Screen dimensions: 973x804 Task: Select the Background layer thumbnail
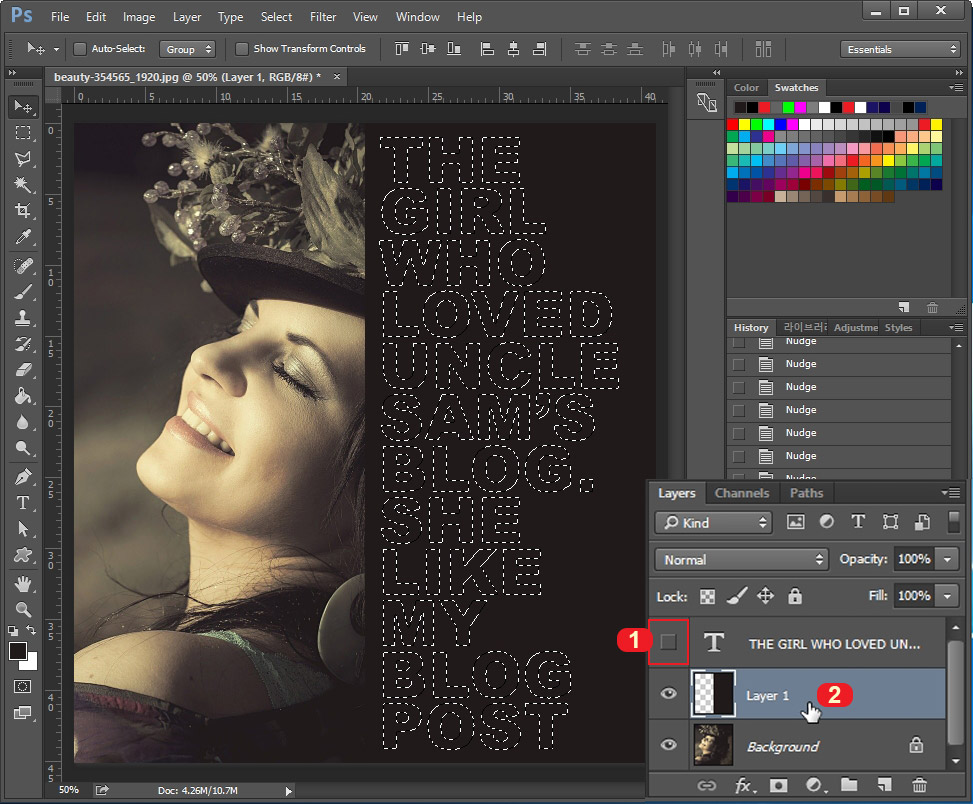tap(713, 744)
